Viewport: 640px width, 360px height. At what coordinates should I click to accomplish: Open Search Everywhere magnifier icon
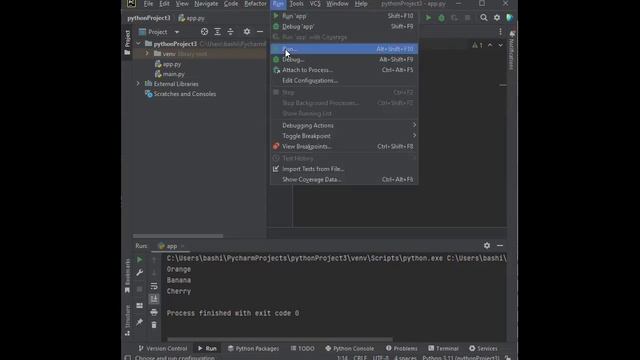[x=484, y=18]
